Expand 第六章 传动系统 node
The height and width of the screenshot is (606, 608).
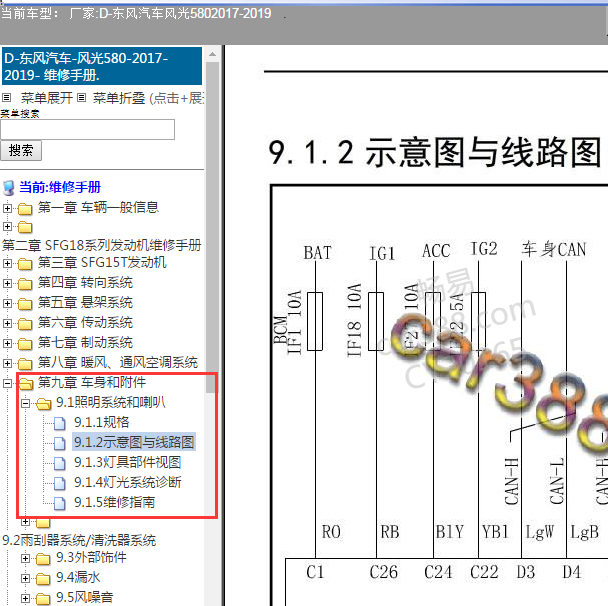pos(7,323)
